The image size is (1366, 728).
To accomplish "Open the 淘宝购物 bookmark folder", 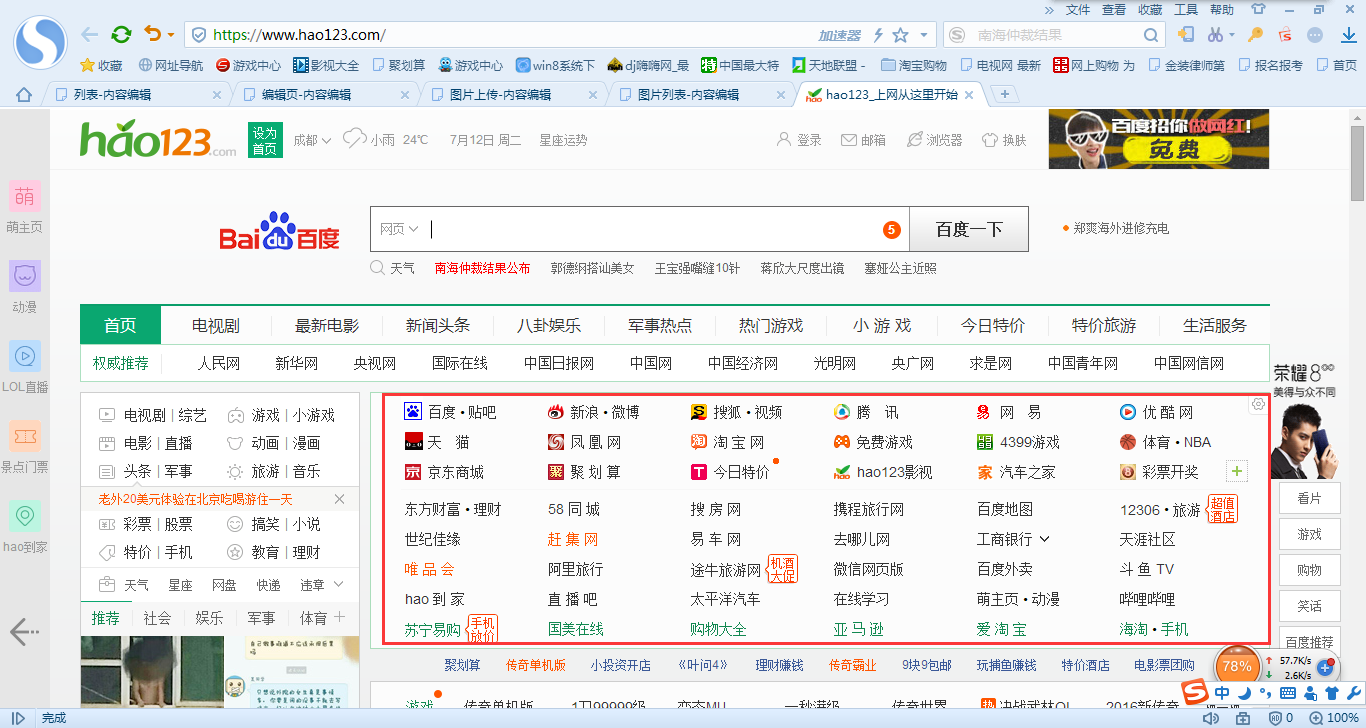I will pyautogui.click(x=914, y=65).
